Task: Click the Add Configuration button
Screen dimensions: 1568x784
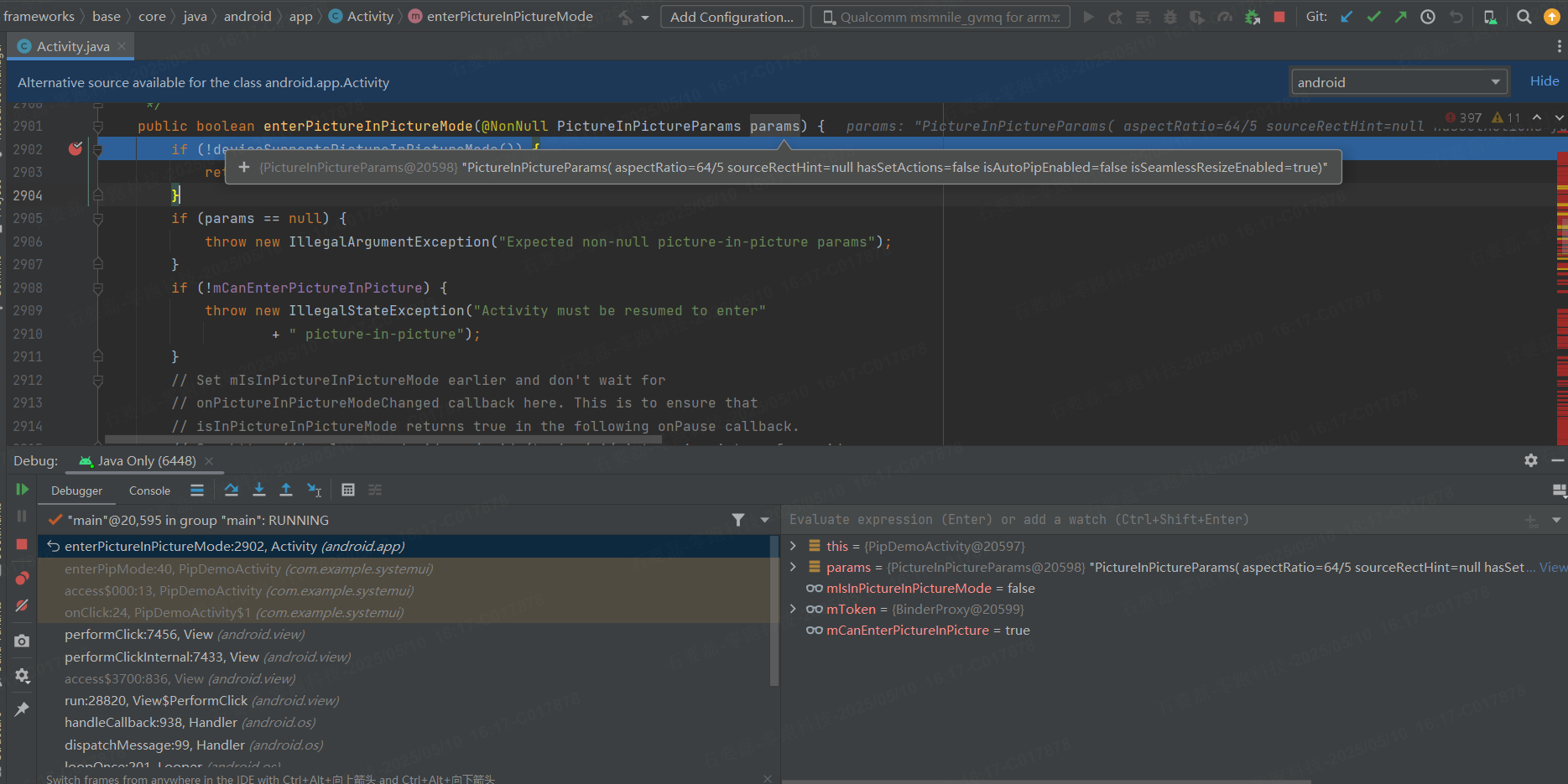Action: (732, 17)
